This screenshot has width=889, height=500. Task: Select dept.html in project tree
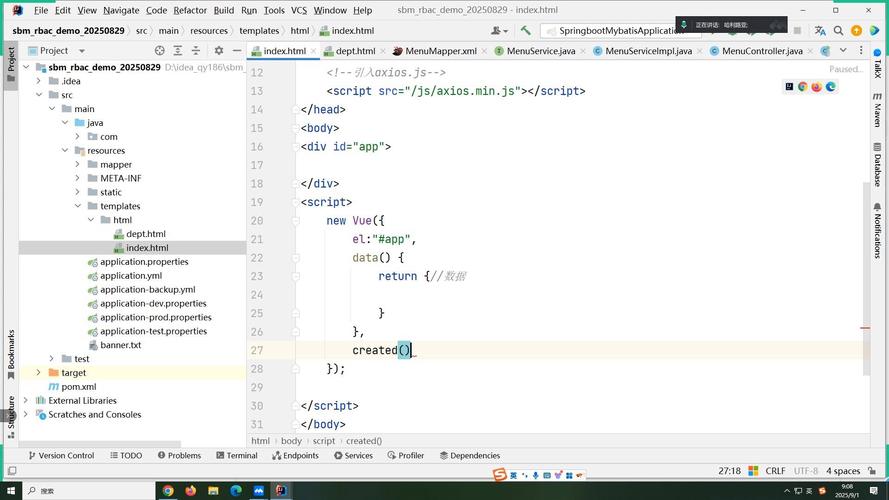click(145, 234)
